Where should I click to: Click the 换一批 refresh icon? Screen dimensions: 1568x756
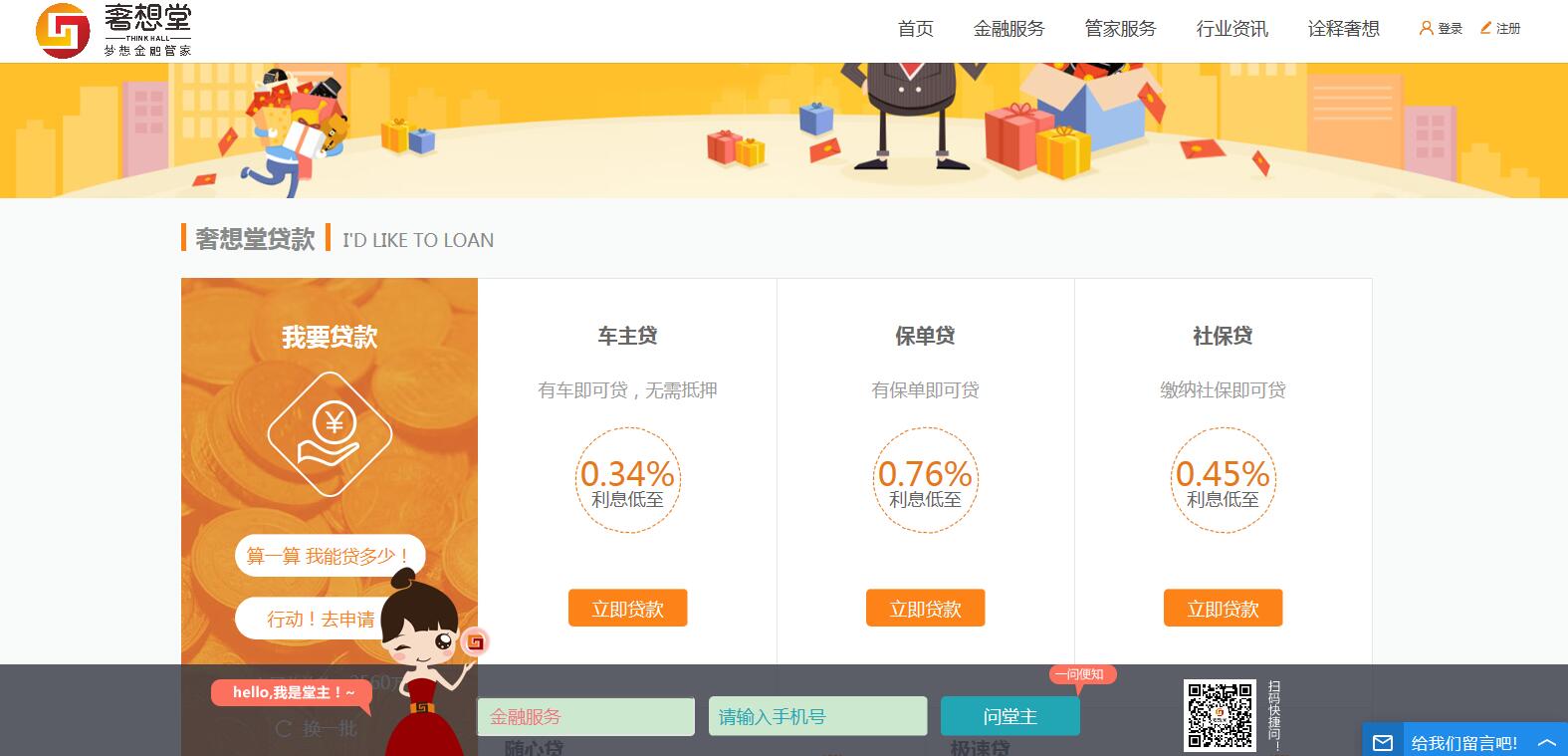click(284, 729)
